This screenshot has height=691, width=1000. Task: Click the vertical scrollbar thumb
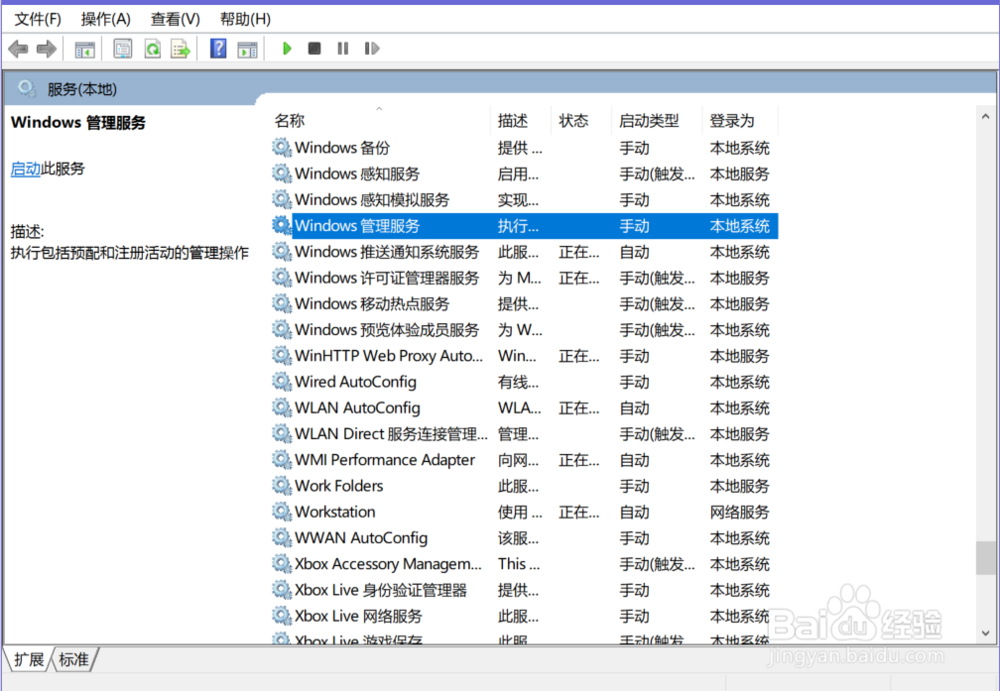tap(985, 558)
